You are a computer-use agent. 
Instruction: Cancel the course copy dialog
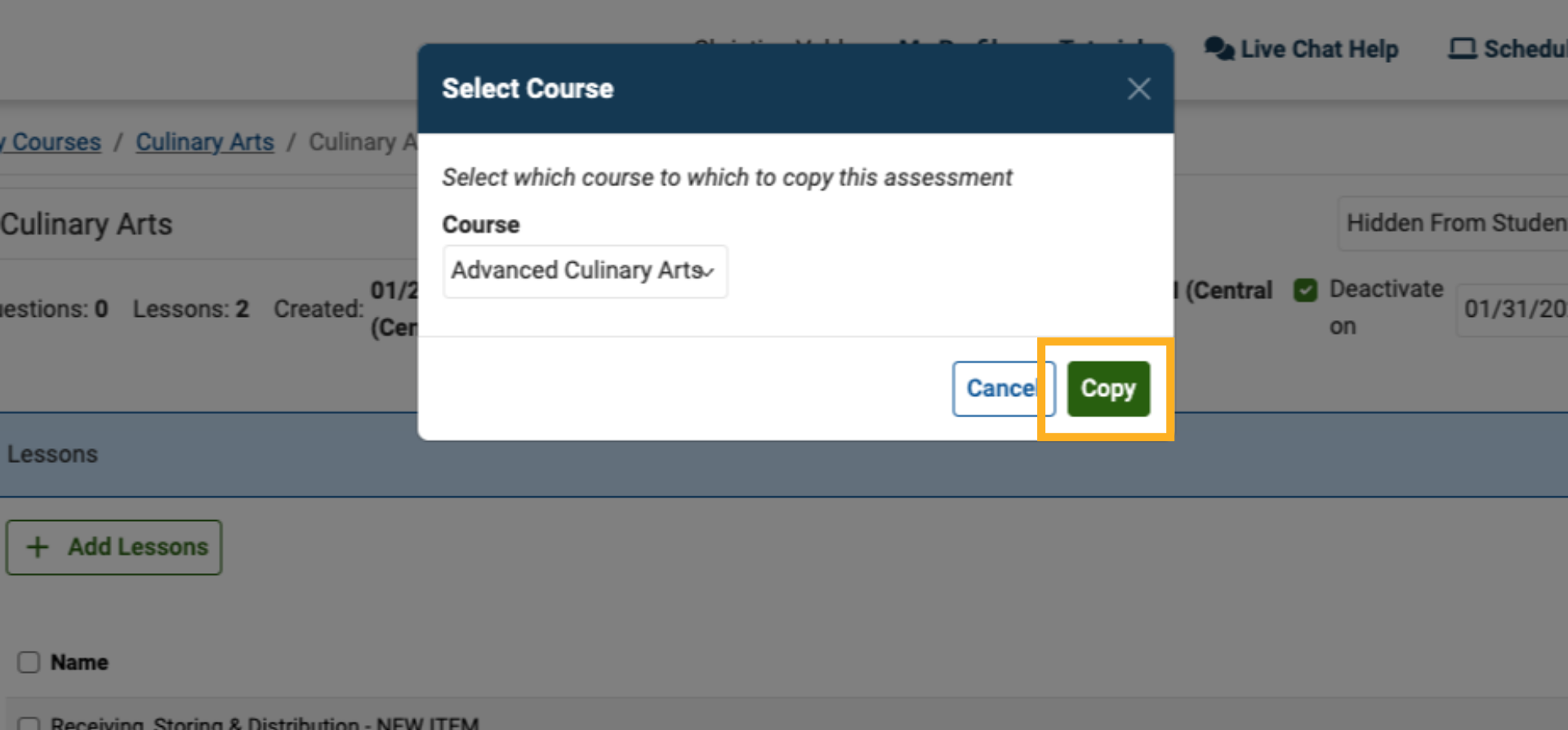1003,389
